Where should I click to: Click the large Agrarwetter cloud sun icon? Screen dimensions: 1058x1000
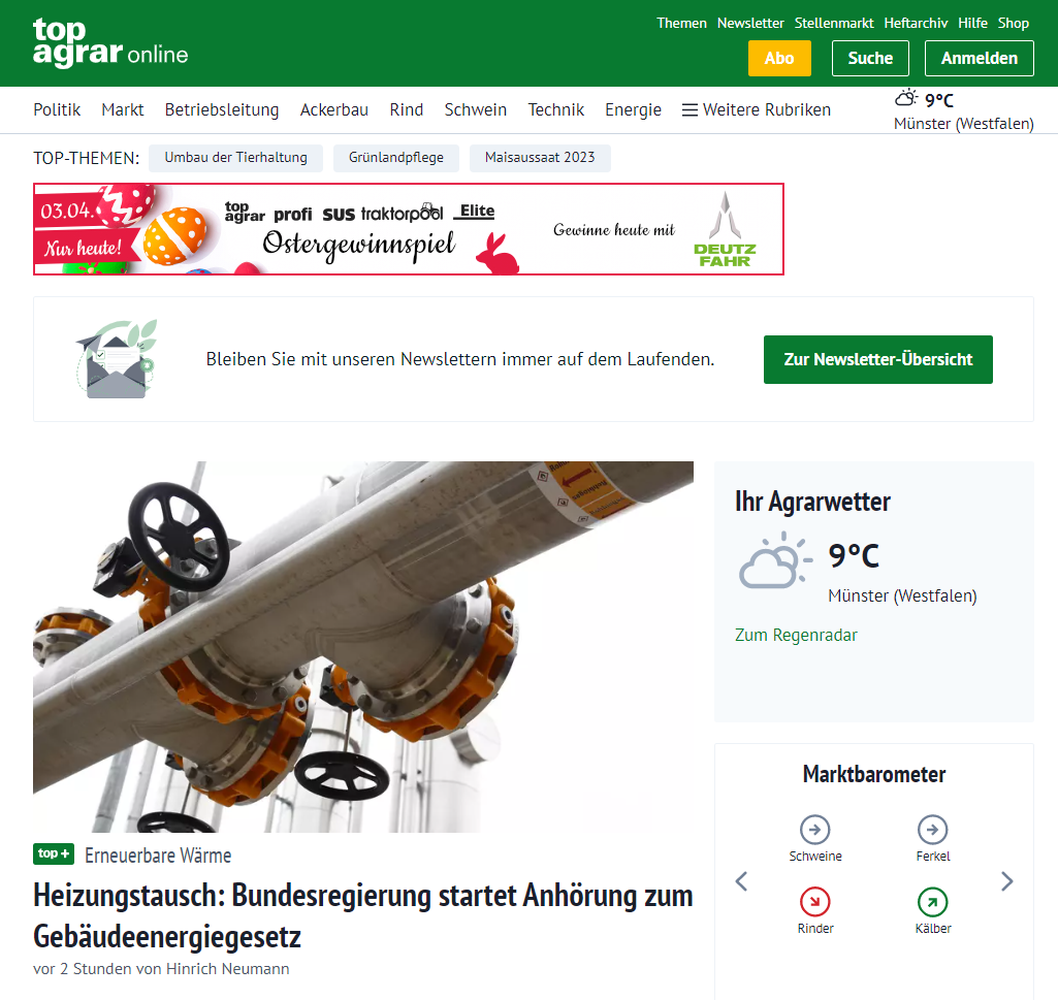click(775, 560)
